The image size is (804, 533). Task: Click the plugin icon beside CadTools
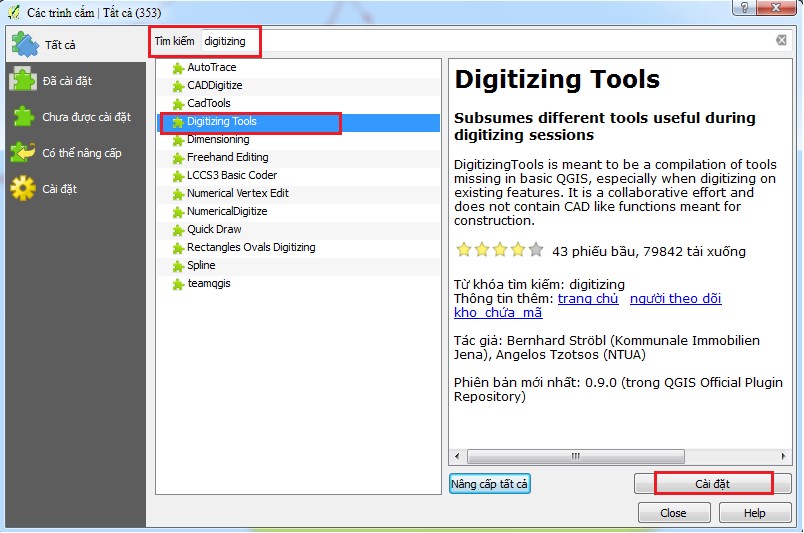click(x=178, y=104)
